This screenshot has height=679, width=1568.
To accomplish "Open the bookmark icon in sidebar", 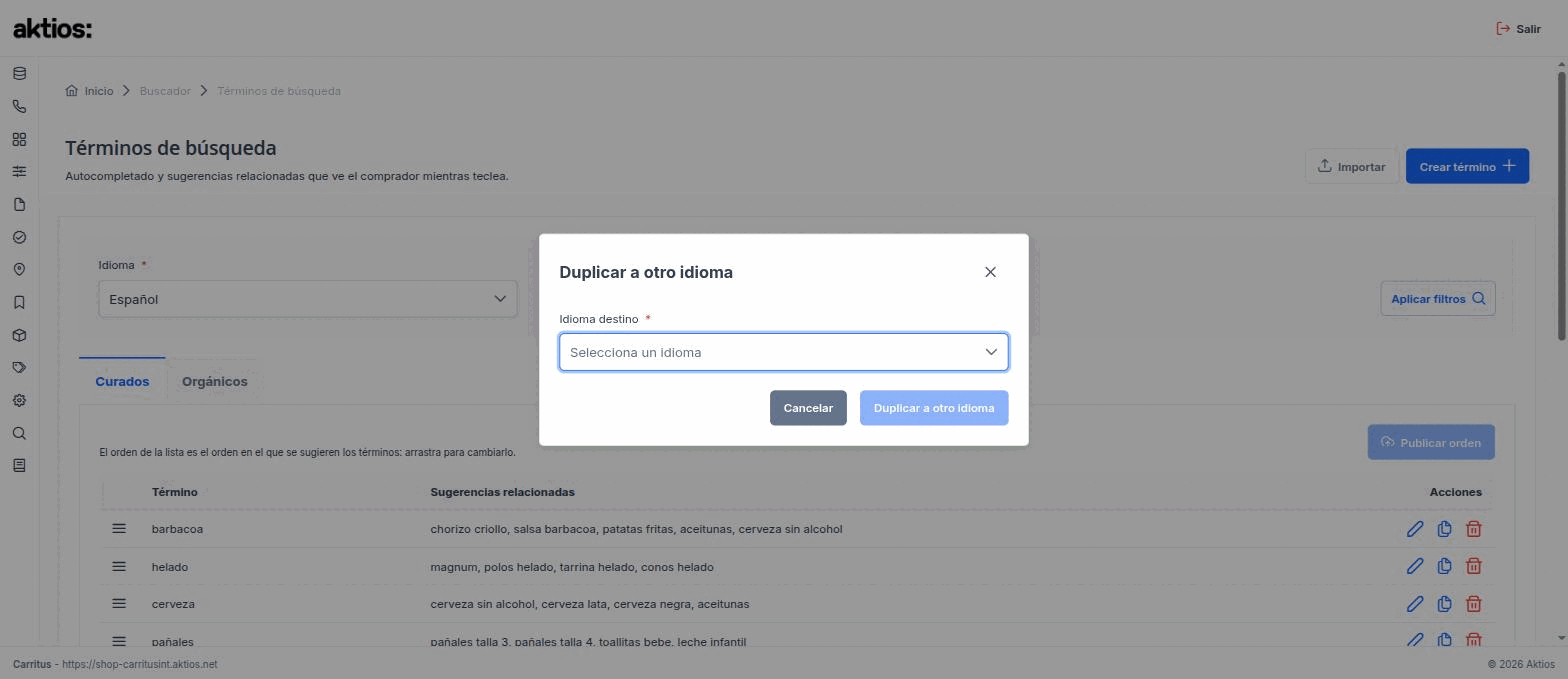I will pyautogui.click(x=19, y=303).
